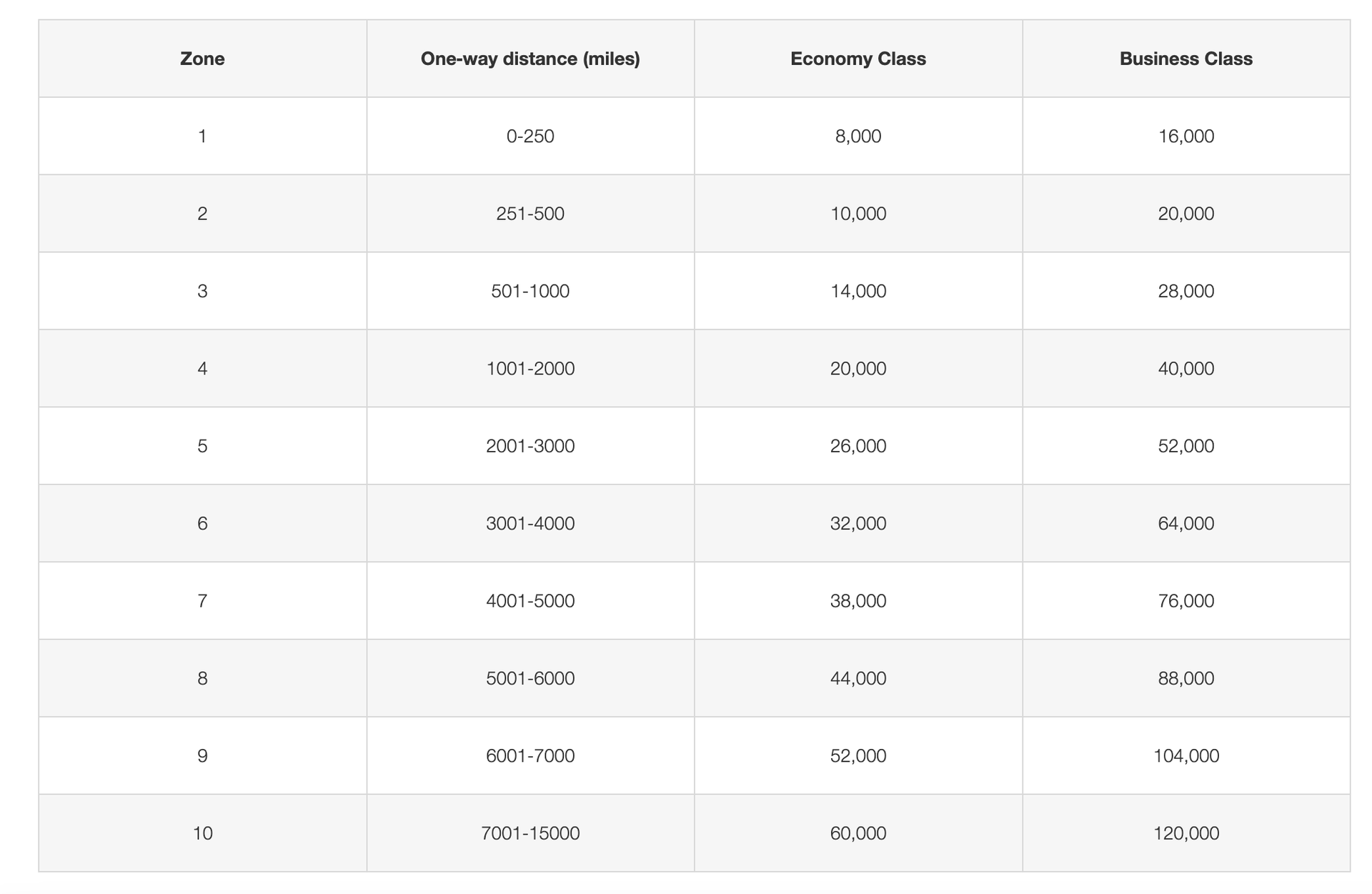This screenshot has height=894, width=1372.
Task: Click the Business Class column header
Action: [x=1185, y=59]
